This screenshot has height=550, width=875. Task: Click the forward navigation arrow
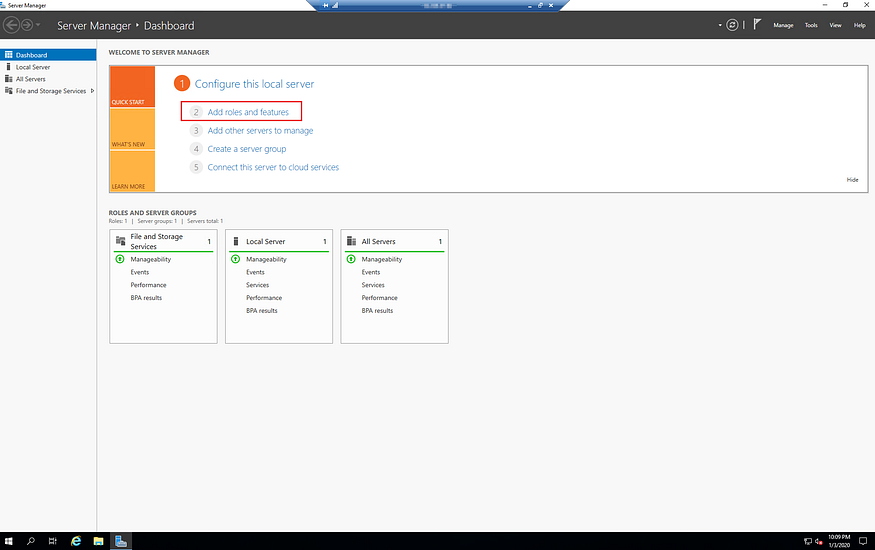point(26,25)
